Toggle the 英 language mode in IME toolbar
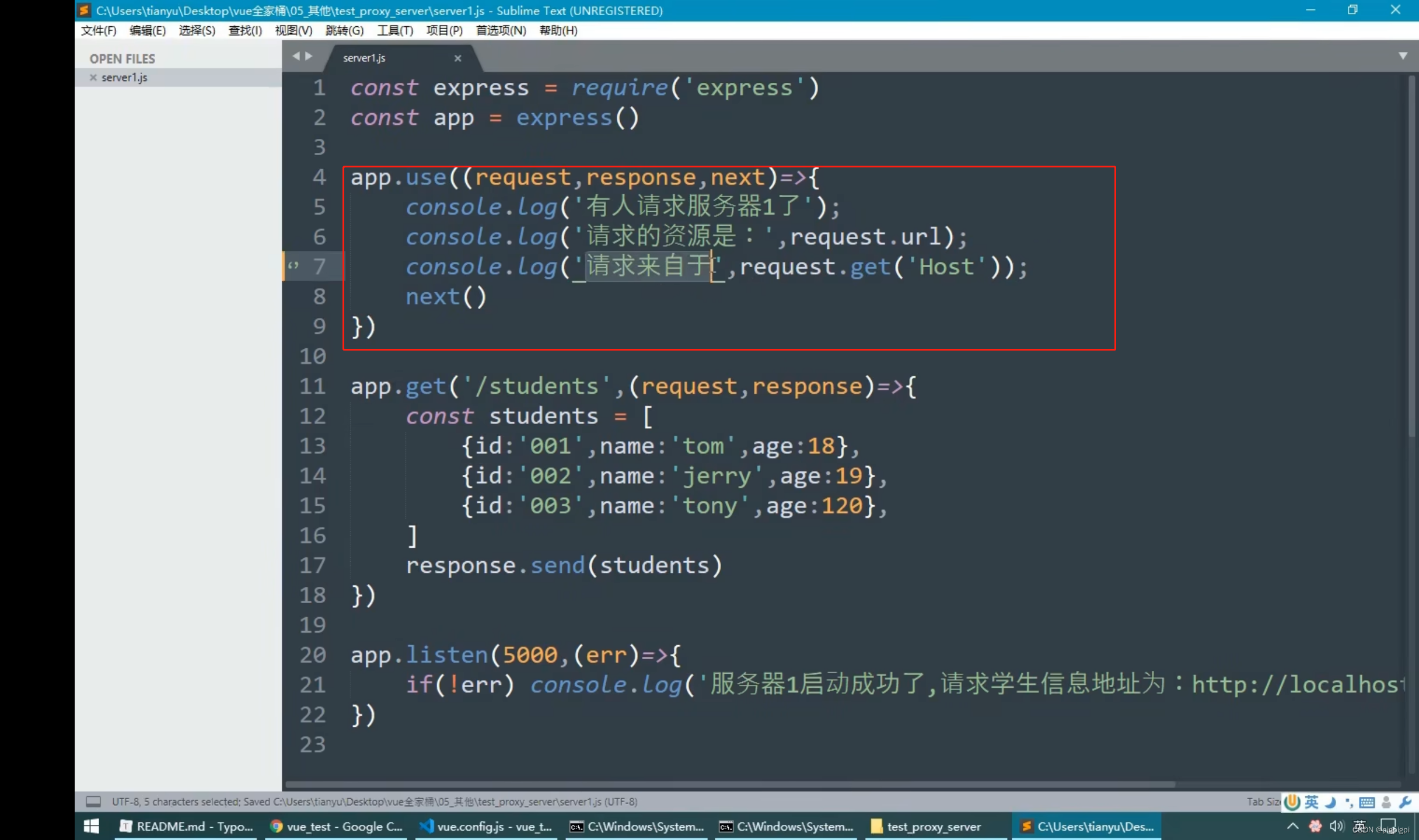Image resolution: width=1419 pixels, height=840 pixels. 1311,802
